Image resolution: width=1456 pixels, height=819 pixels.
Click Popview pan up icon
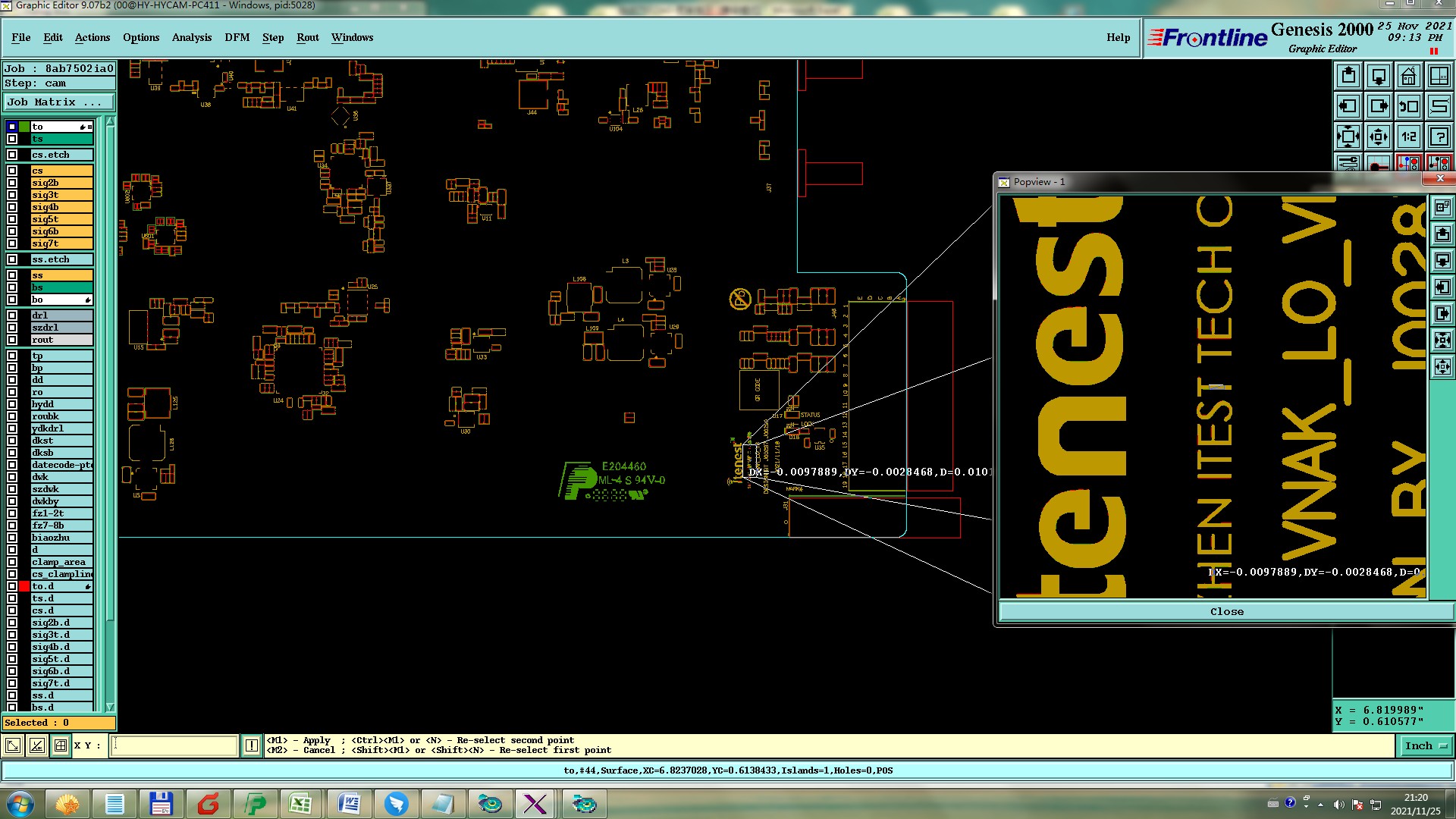click(1442, 234)
